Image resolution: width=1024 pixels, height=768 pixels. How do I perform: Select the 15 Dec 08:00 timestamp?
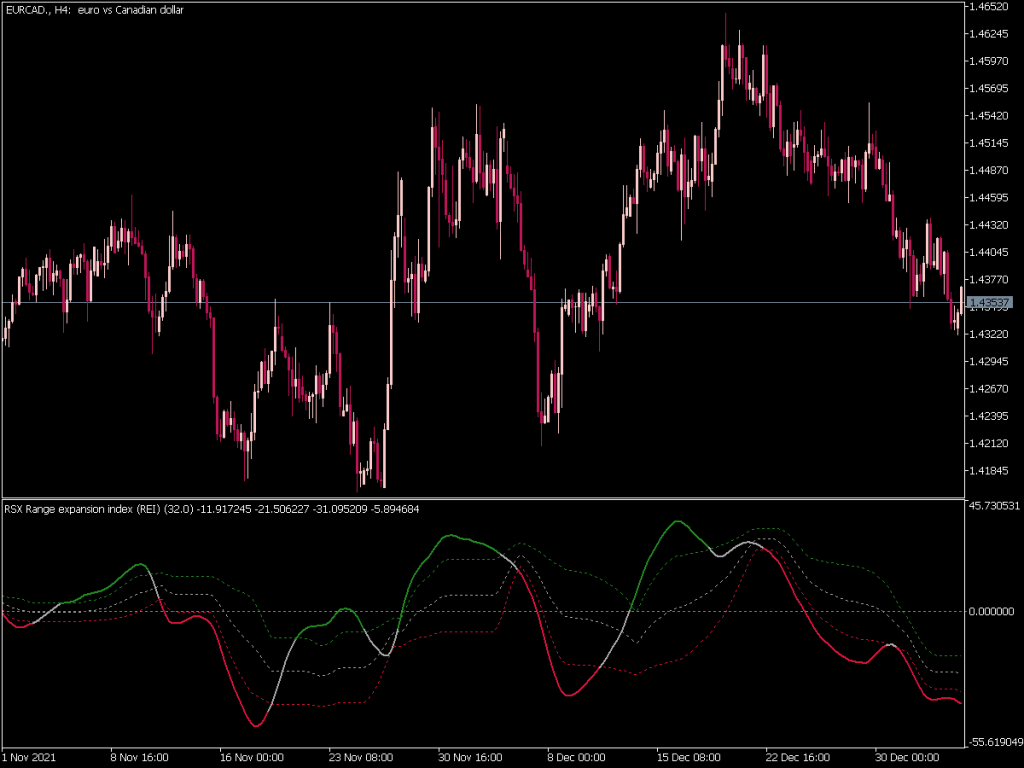coord(688,758)
